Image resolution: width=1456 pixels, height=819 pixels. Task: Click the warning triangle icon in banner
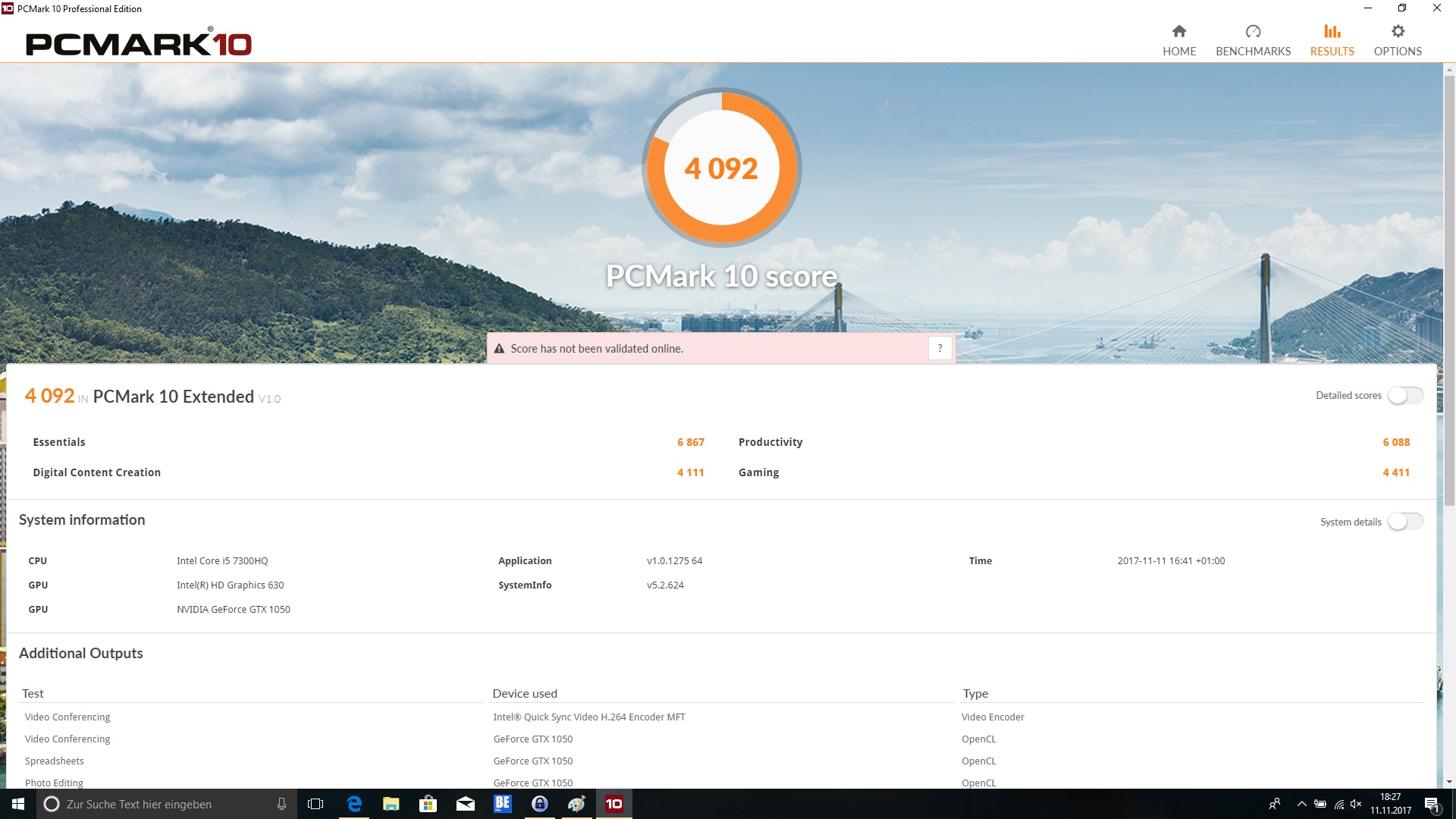(x=499, y=349)
